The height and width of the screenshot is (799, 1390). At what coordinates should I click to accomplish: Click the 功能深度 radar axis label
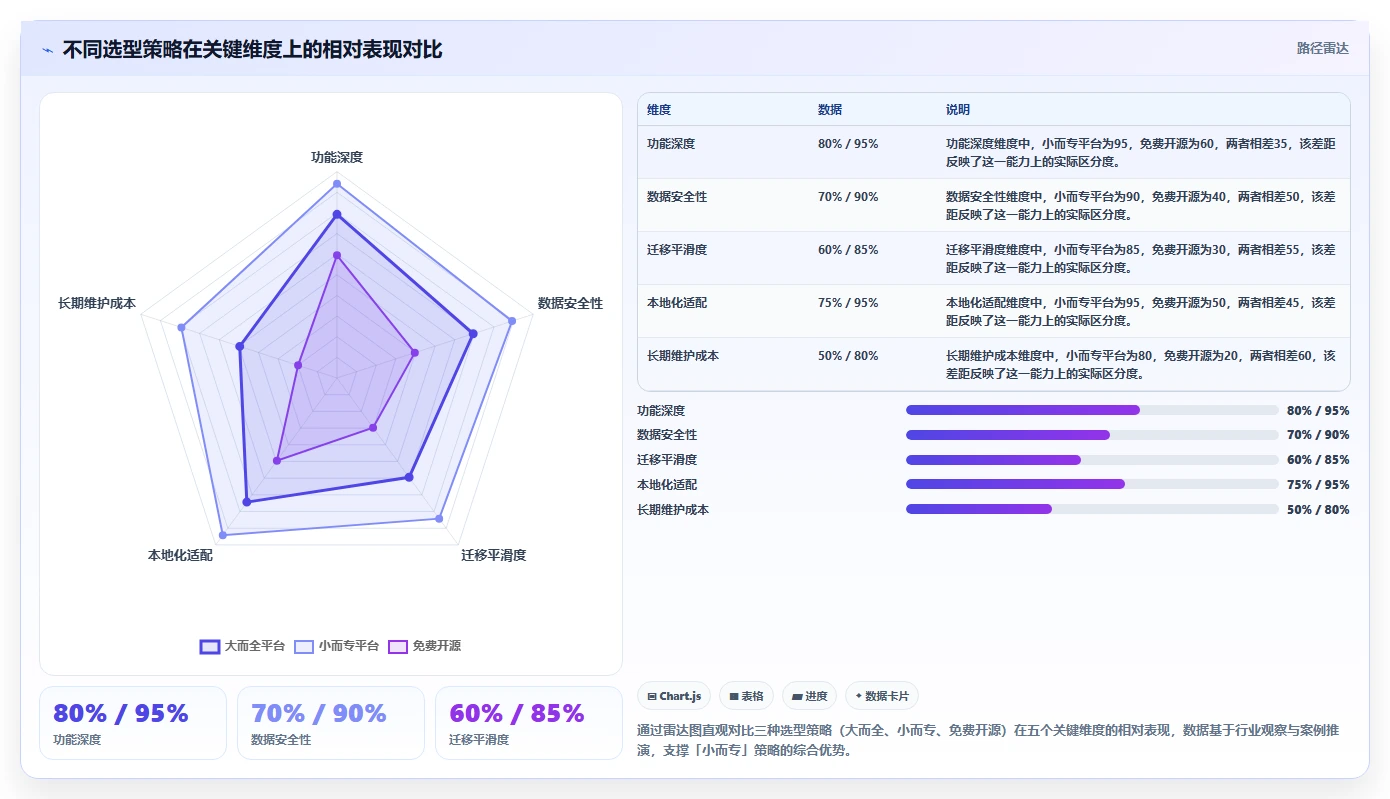tap(337, 158)
